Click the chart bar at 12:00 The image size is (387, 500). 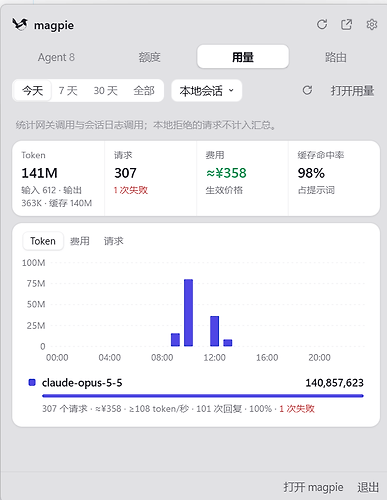point(215,331)
